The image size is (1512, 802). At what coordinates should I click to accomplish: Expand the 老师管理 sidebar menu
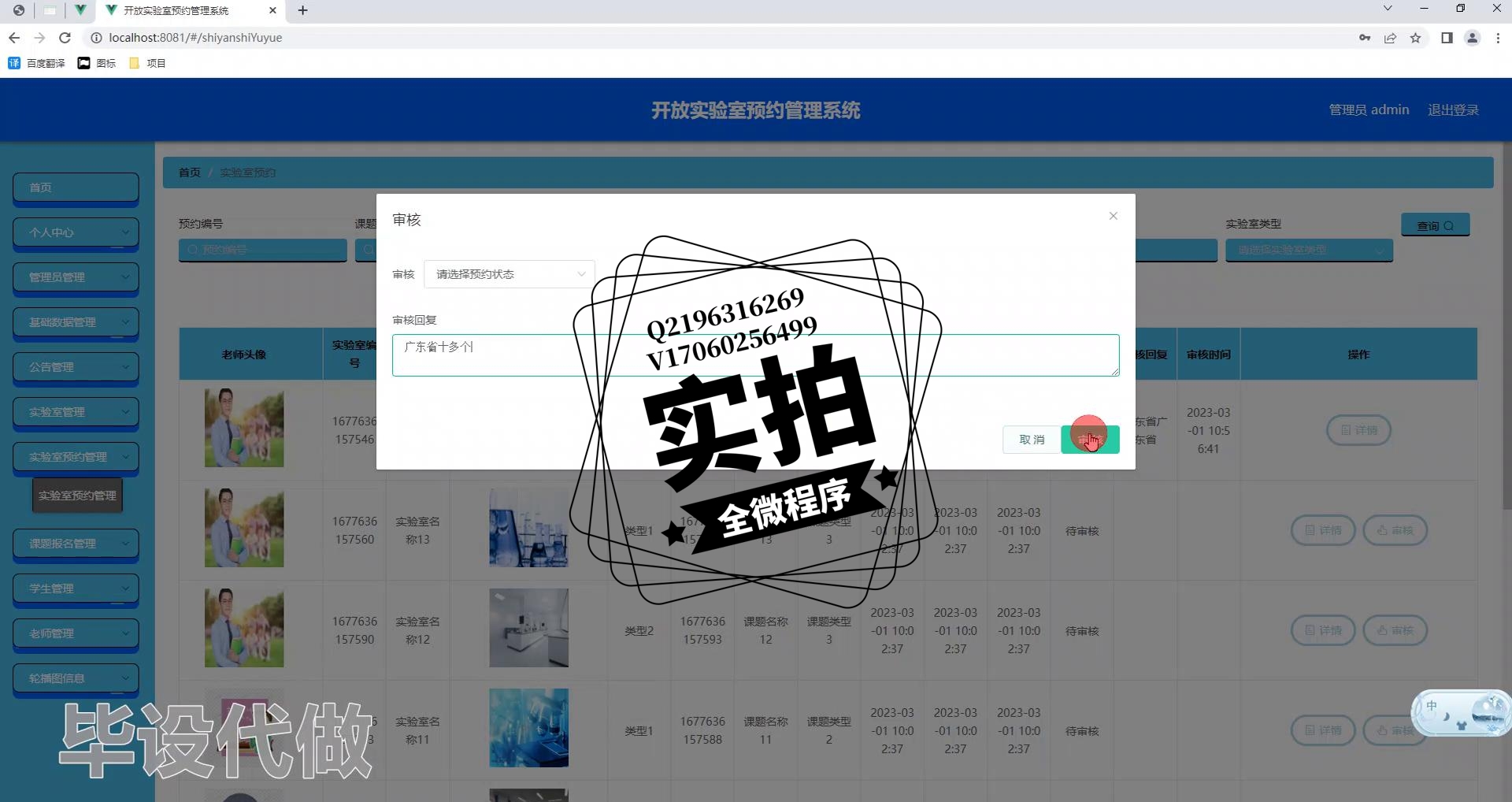click(76, 633)
